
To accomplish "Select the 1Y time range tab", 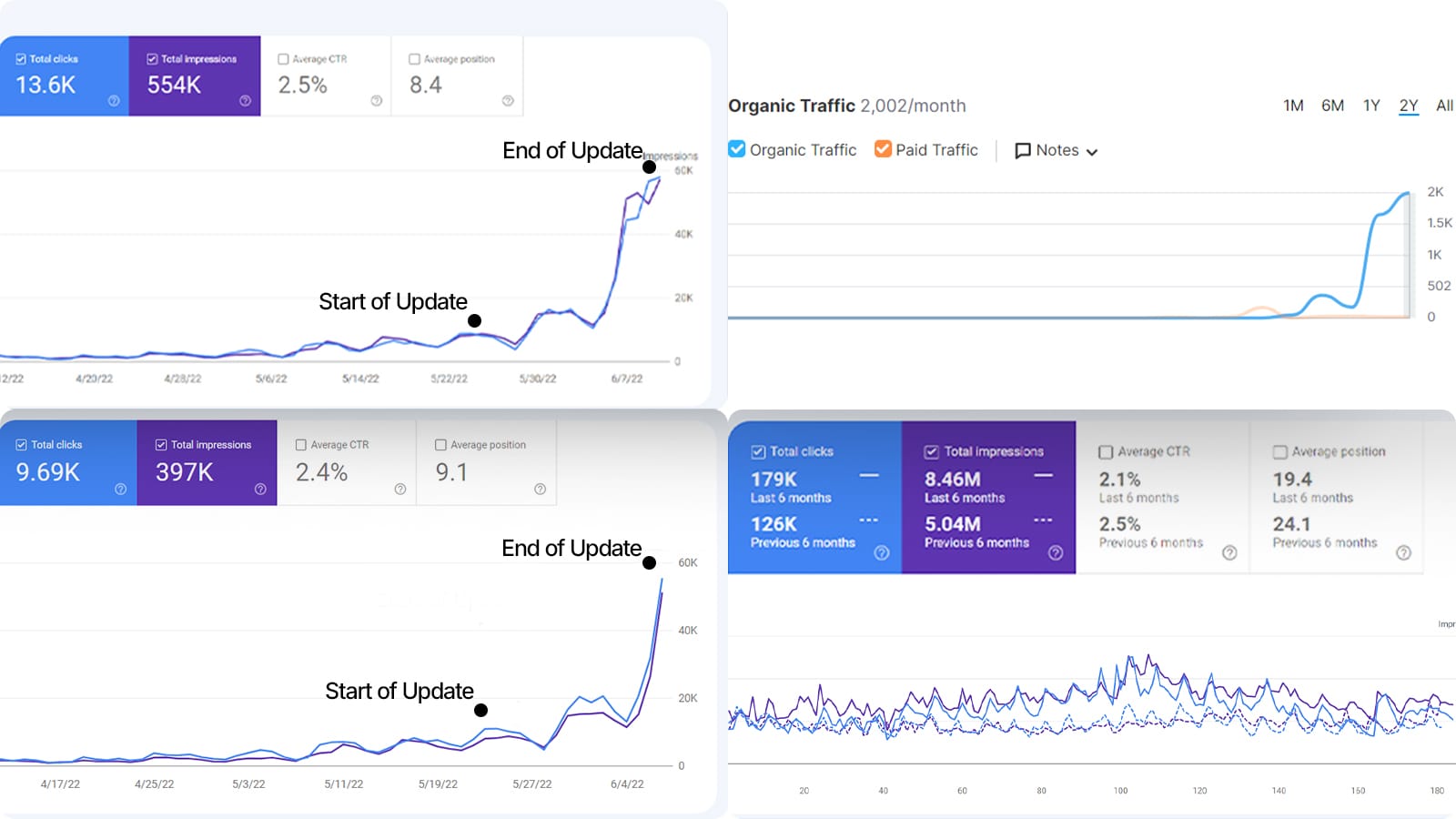I will (1371, 106).
